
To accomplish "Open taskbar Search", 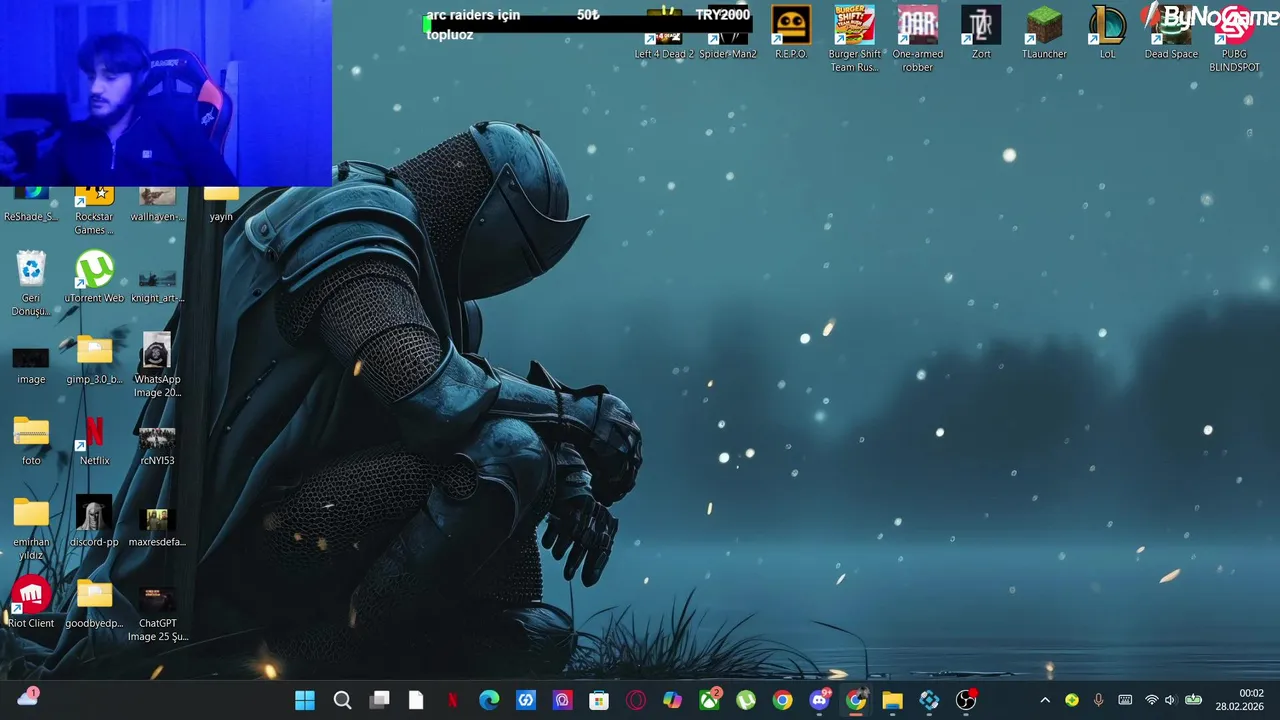I will click(x=342, y=700).
